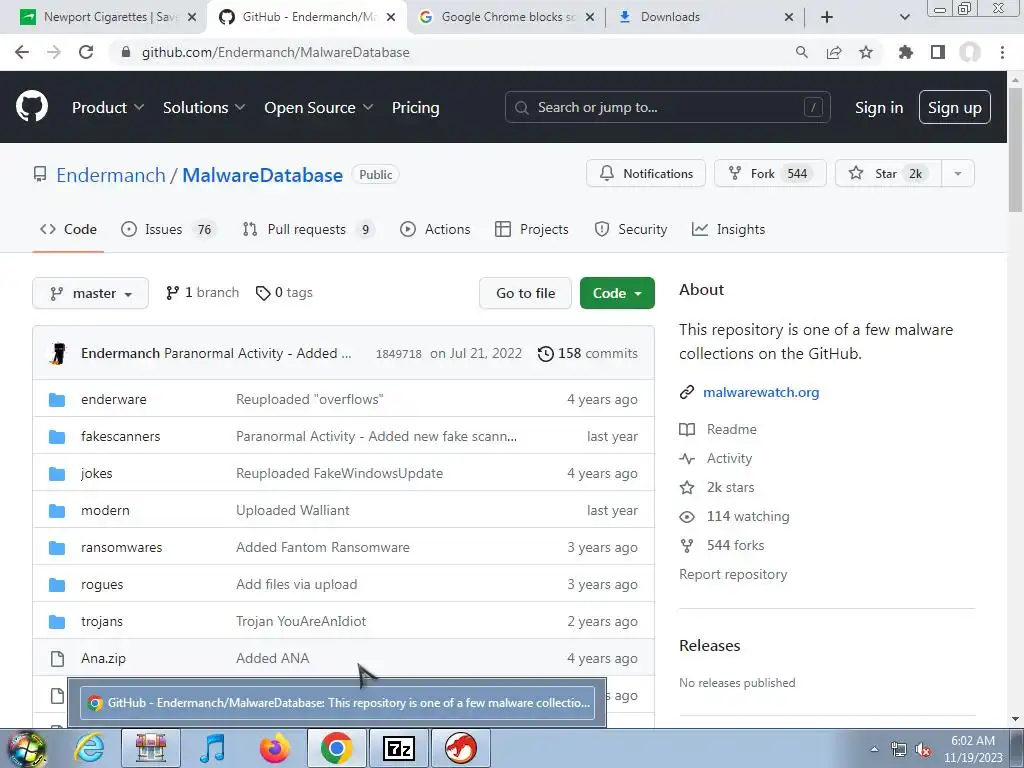
Task: Click in the GitHub search field
Action: [667, 107]
